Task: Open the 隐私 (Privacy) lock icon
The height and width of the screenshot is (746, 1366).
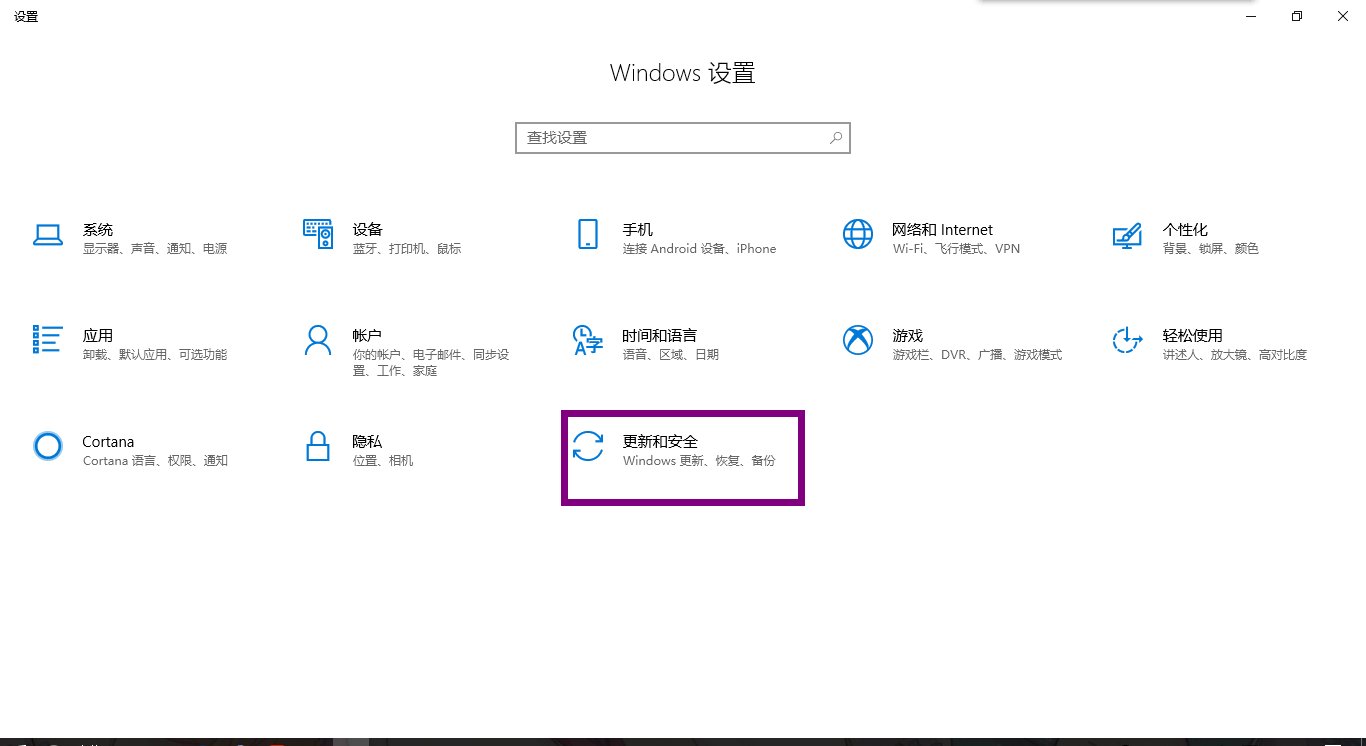Action: click(317, 447)
